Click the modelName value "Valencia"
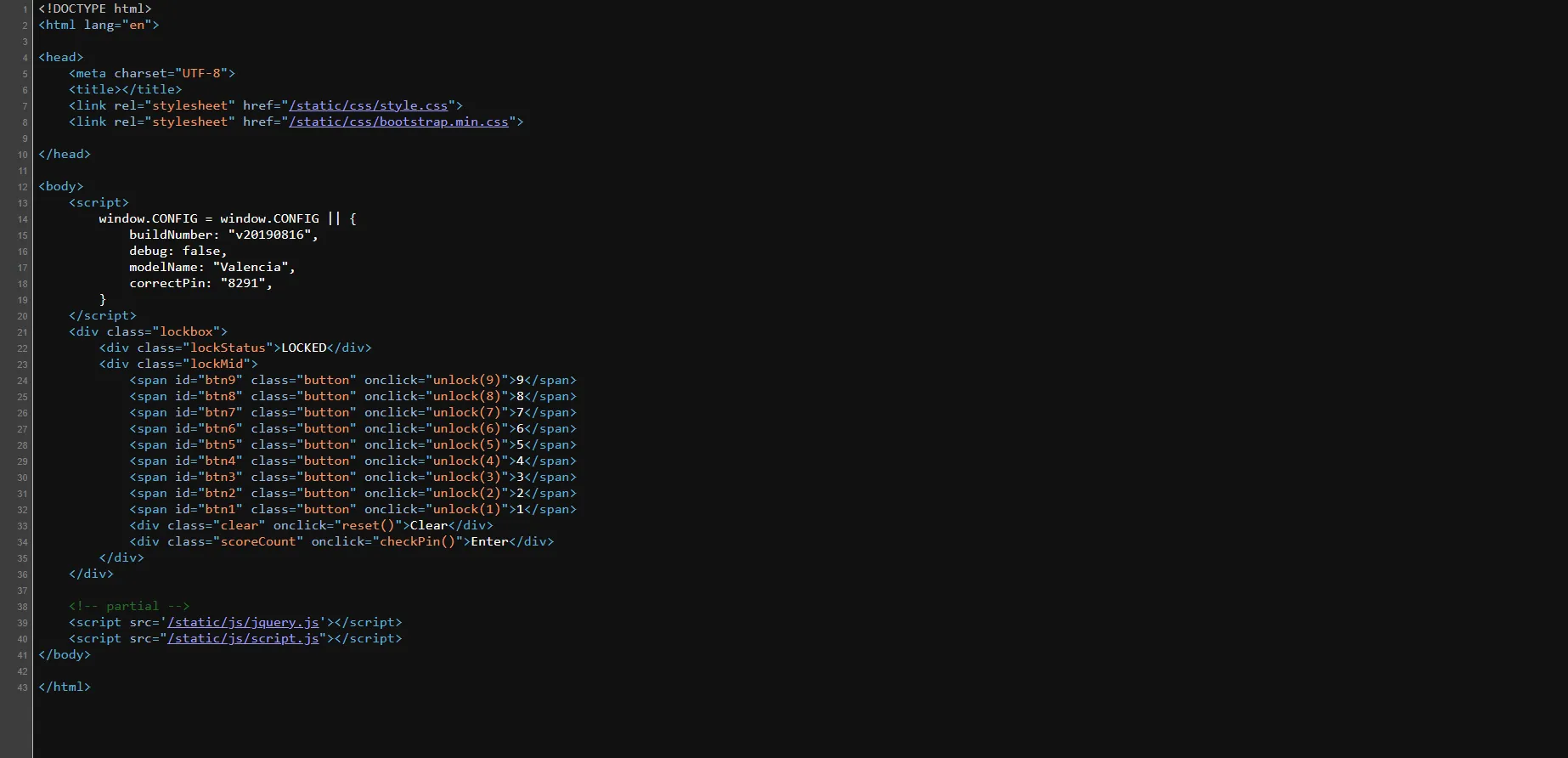 (x=251, y=267)
